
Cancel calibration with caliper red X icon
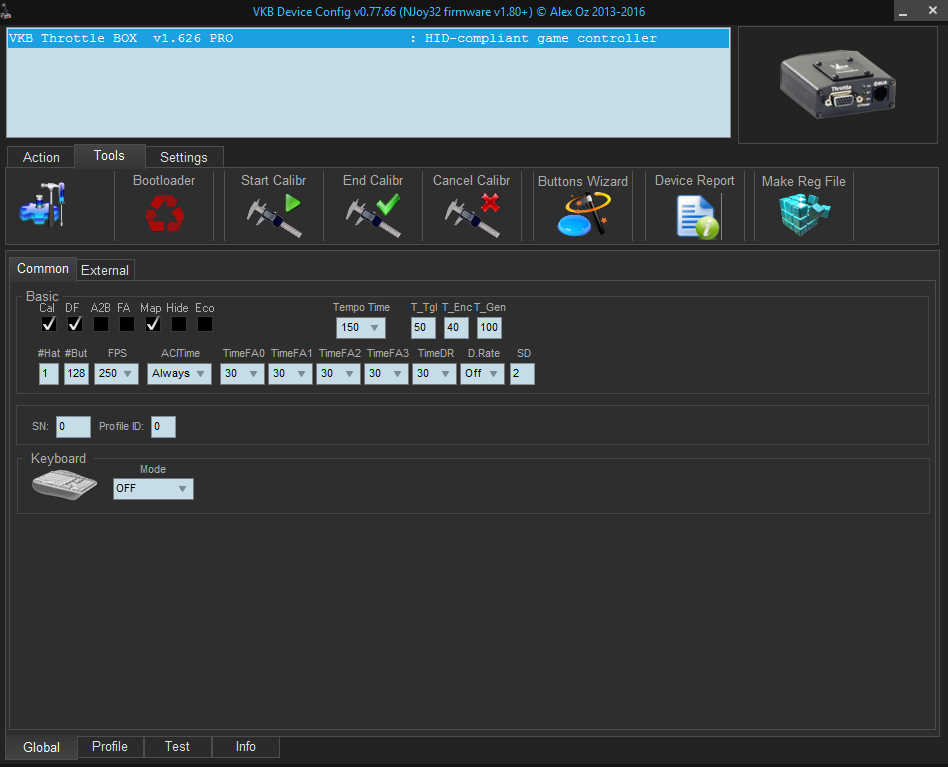coord(472,215)
